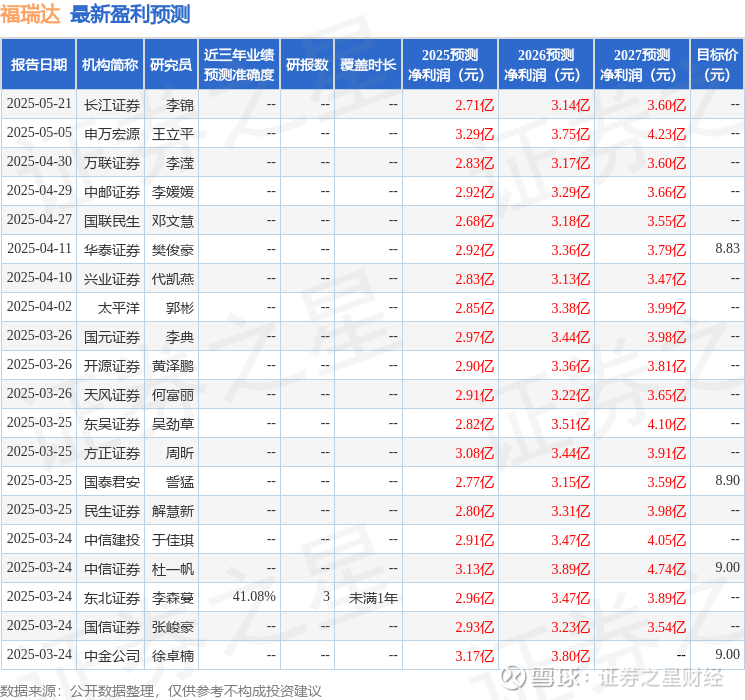This screenshot has width=745, height=700.
Task: Click the 中金公司 institution cell
Action: pyautogui.click(x=112, y=656)
